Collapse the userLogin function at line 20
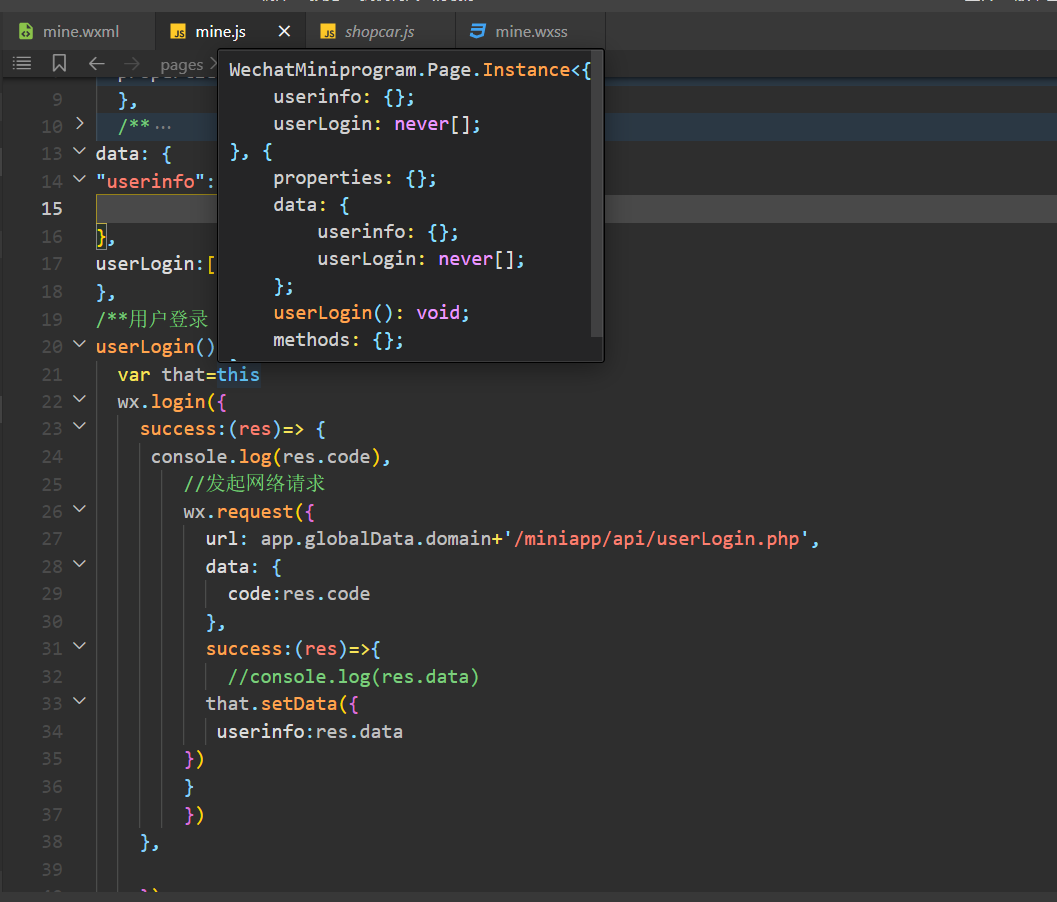The image size is (1057, 902). click(80, 344)
